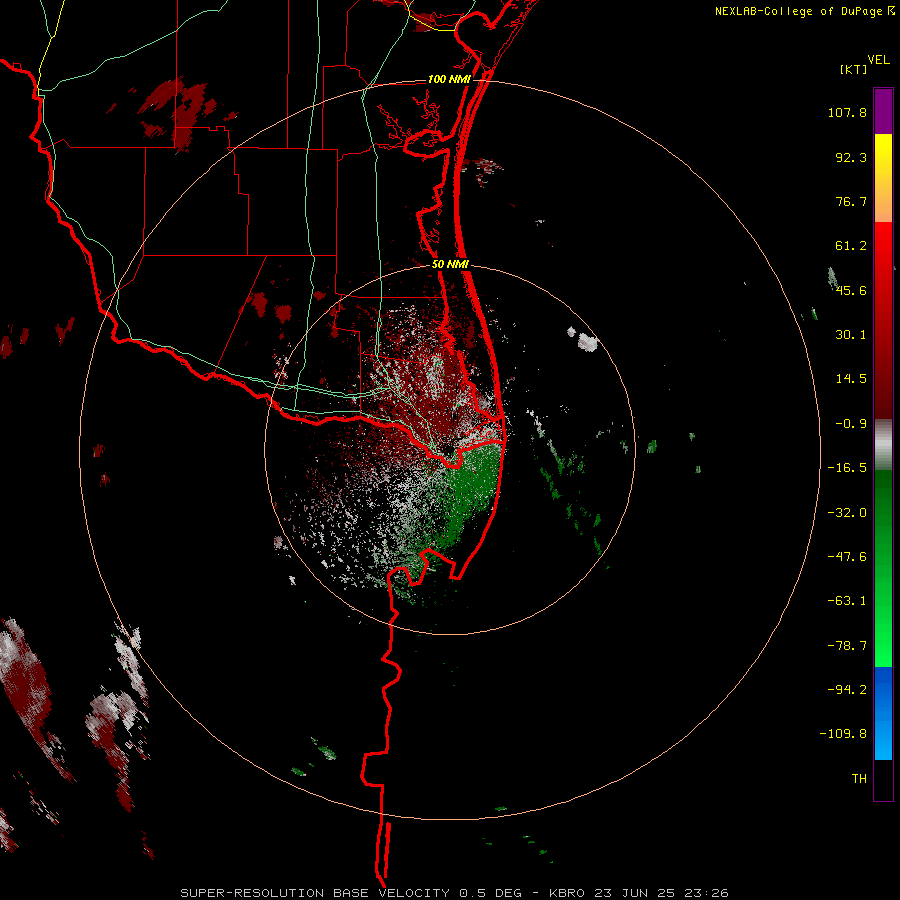Image resolution: width=900 pixels, height=900 pixels.
Task: Click the -0.9 value on velocity scale
Action: pyautogui.click(x=851, y=424)
